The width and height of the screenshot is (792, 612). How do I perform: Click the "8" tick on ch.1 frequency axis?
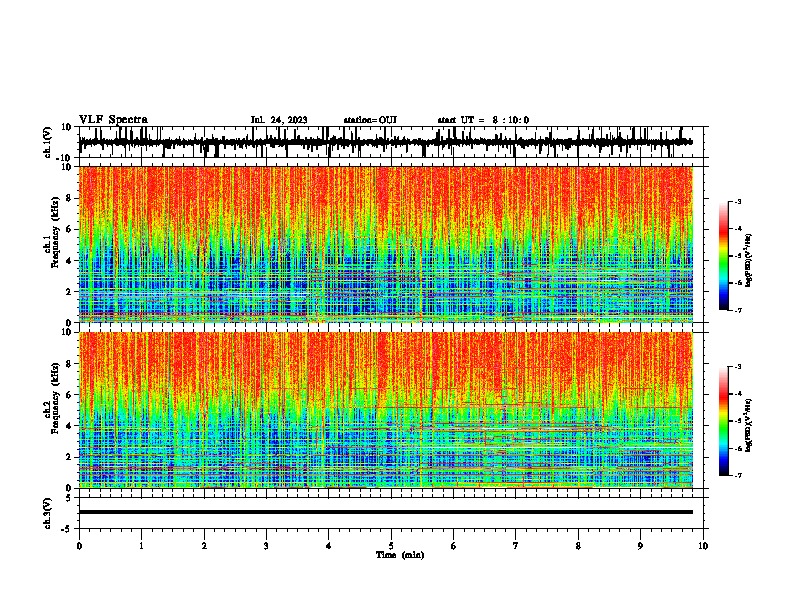click(69, 198)
